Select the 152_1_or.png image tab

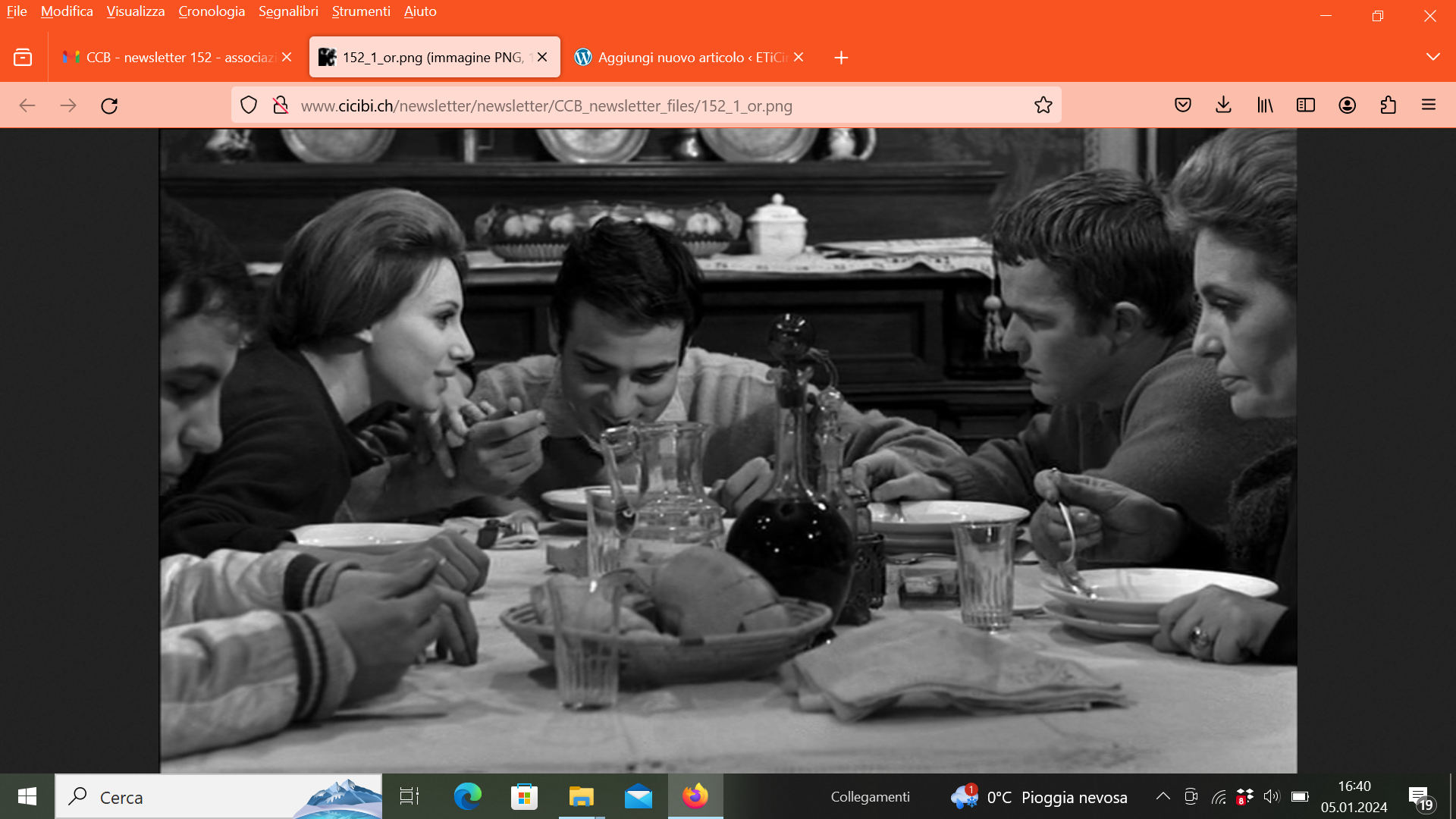(x=435, y=57)
